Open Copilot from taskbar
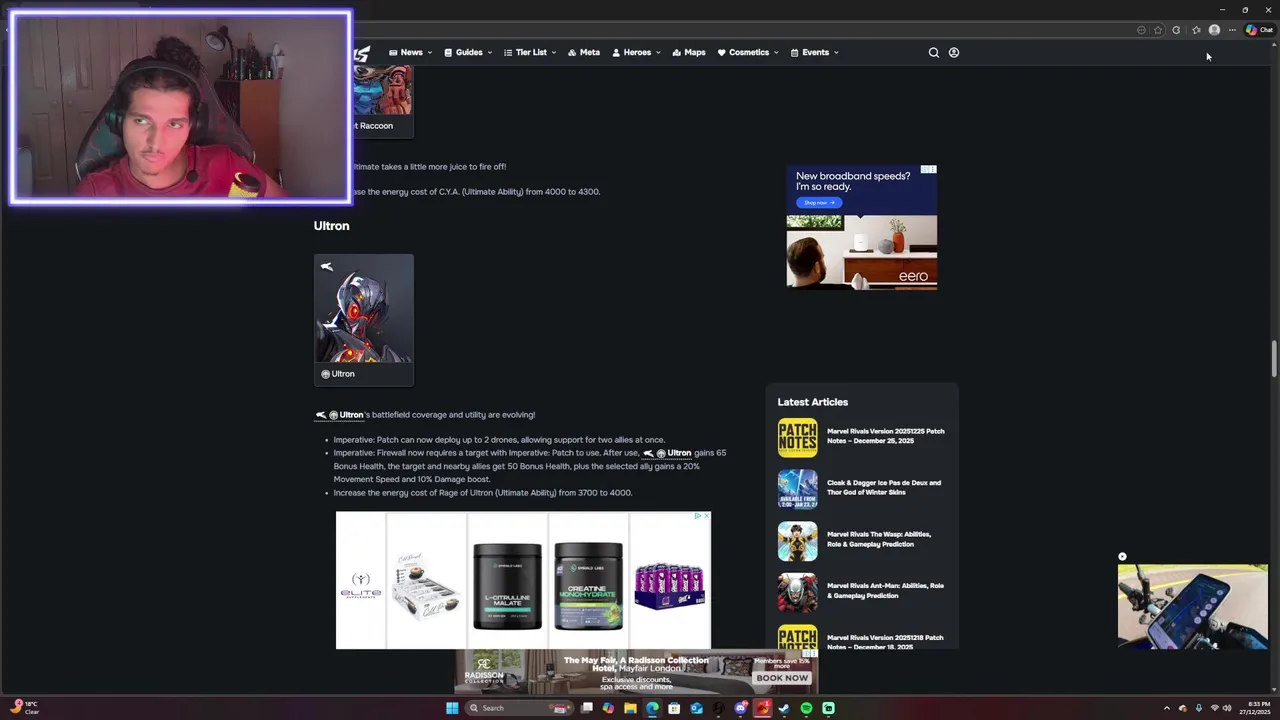Image resolution: width=1280 pixels, height=720 pixels. [x=608, y=708]
